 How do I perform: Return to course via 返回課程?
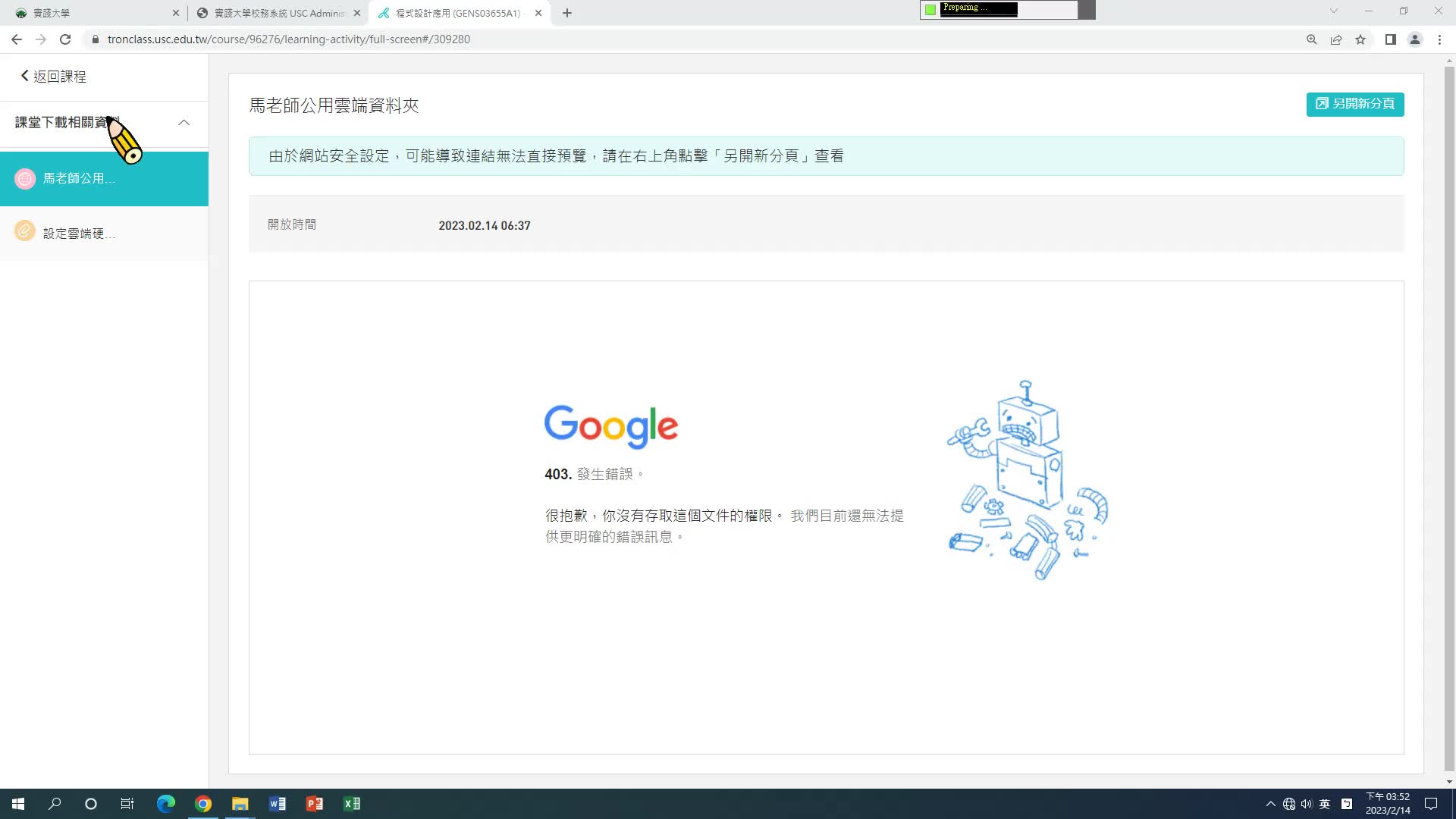pos(53,76)
